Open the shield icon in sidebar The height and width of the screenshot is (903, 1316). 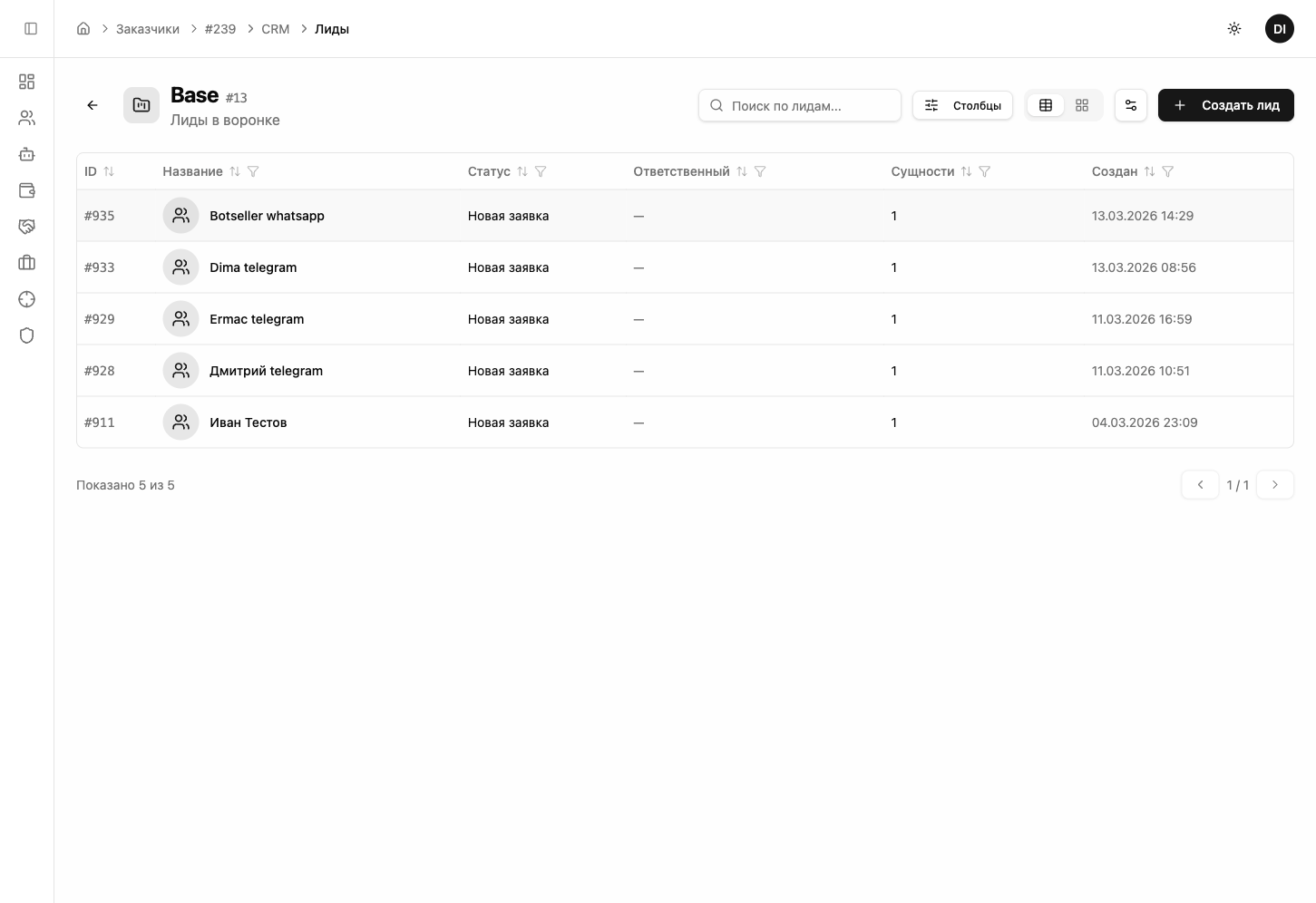click(x=27, y=335)
